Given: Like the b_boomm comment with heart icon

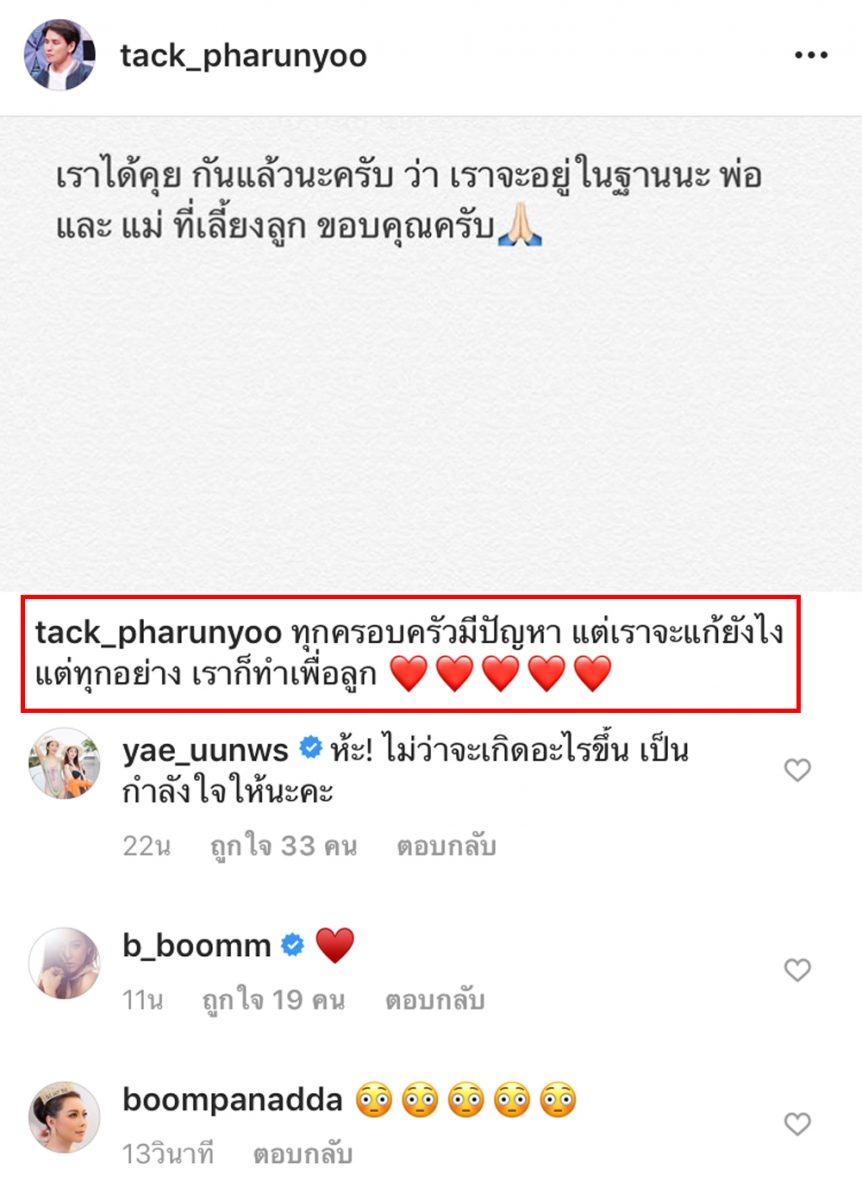Looking at the screenshot, I should (x=797, y=970).
